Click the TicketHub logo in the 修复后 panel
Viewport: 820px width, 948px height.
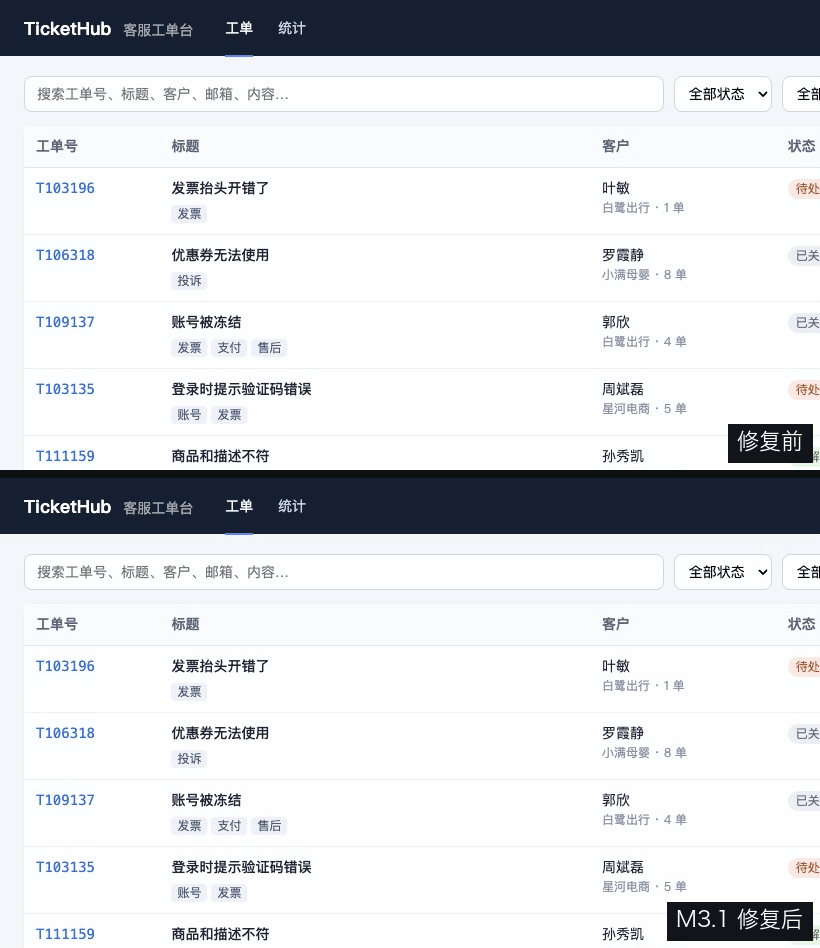[x=67, y=507]
